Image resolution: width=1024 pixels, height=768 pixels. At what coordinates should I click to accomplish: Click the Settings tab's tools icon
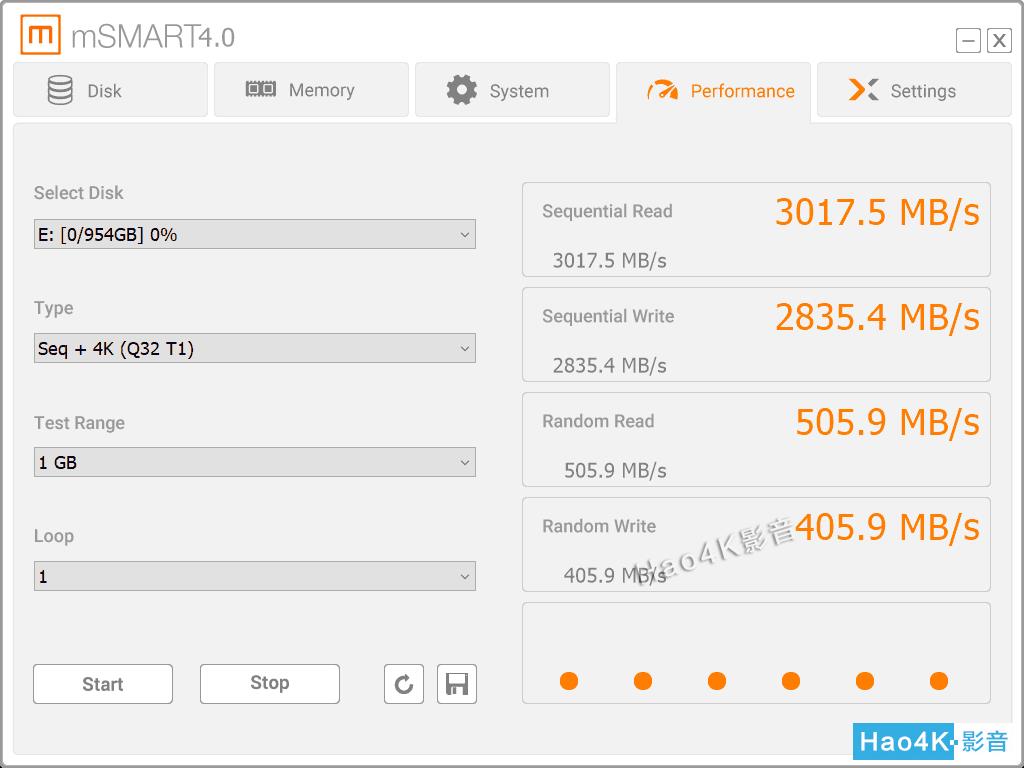point(863,89)
